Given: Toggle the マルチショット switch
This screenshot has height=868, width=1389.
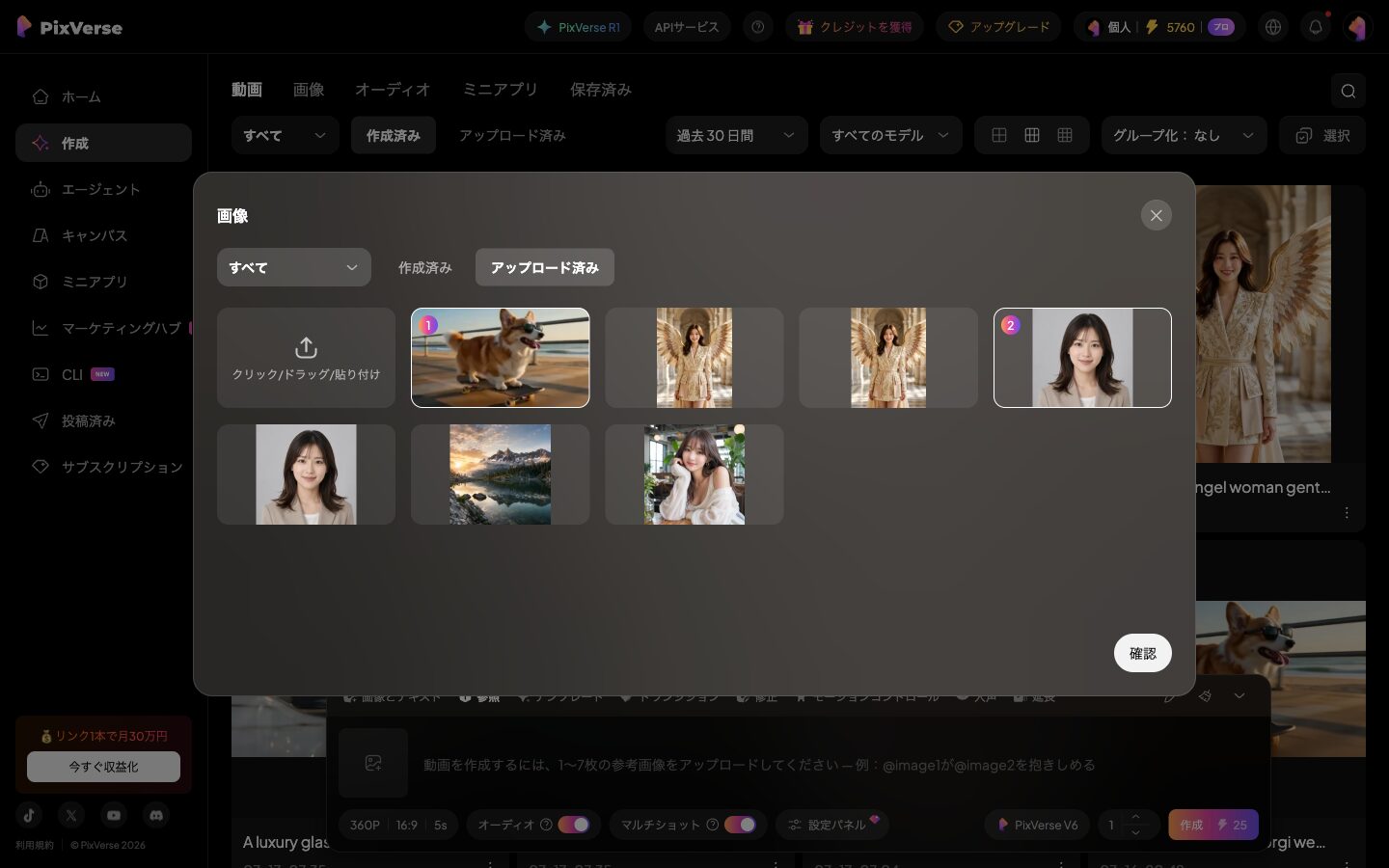Looking at the screenshot, I should click(x=740, y=825).
